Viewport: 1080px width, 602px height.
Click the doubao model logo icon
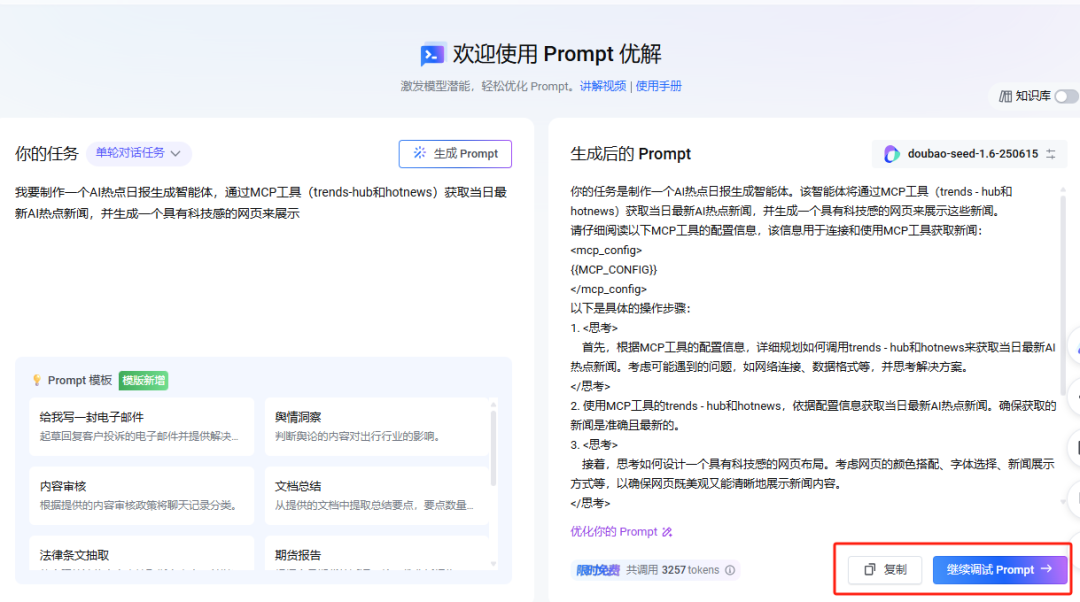click(891, 154)
